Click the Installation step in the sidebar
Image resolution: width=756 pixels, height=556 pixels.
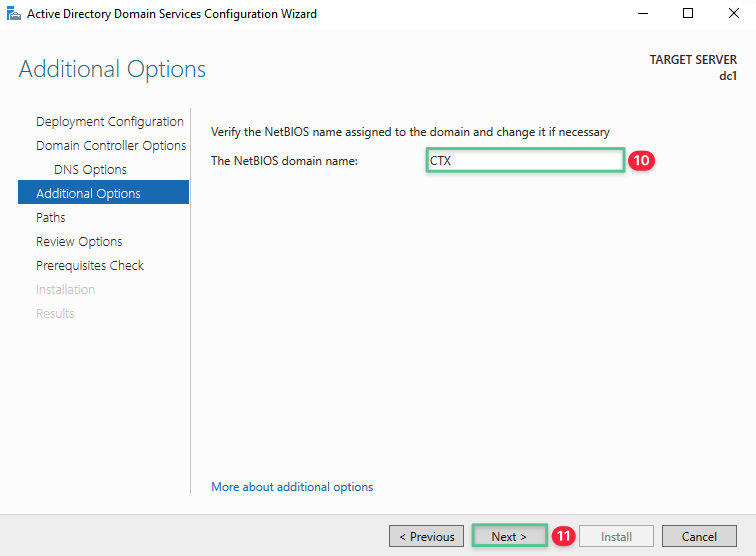point(66,290)
